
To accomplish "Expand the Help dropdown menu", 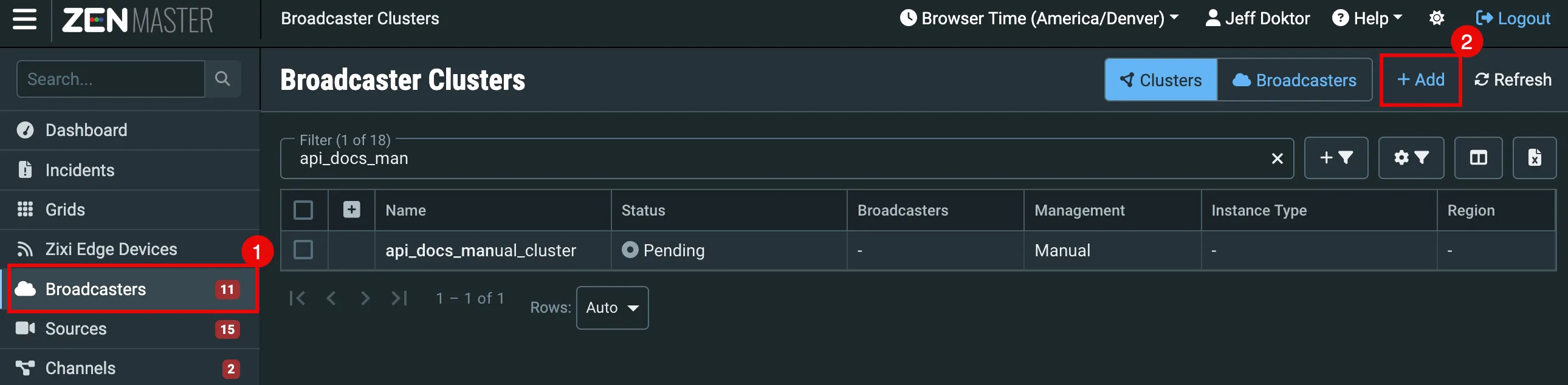I will (x=1367, y=18).
